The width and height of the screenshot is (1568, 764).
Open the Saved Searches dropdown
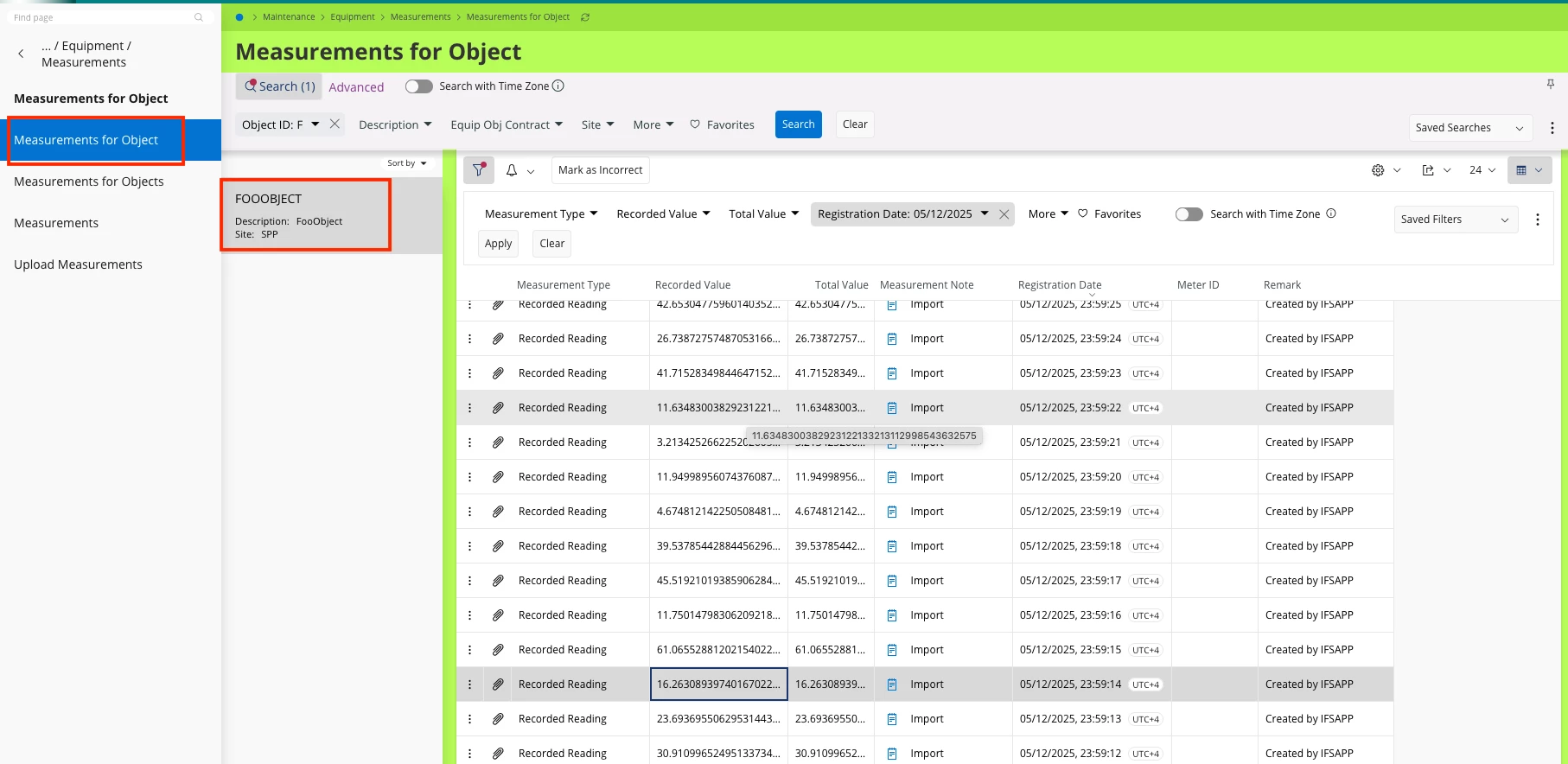[x=1469, y=128]
